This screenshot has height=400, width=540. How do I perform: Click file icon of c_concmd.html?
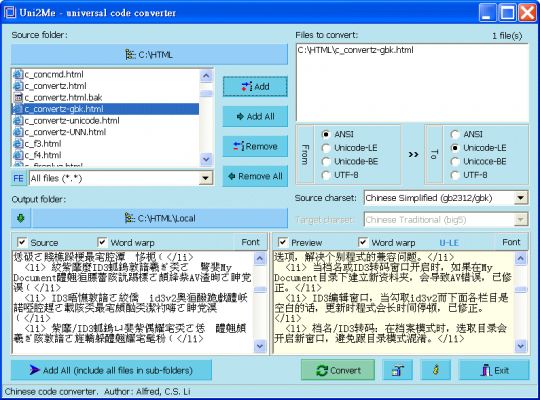pos(18,74)
